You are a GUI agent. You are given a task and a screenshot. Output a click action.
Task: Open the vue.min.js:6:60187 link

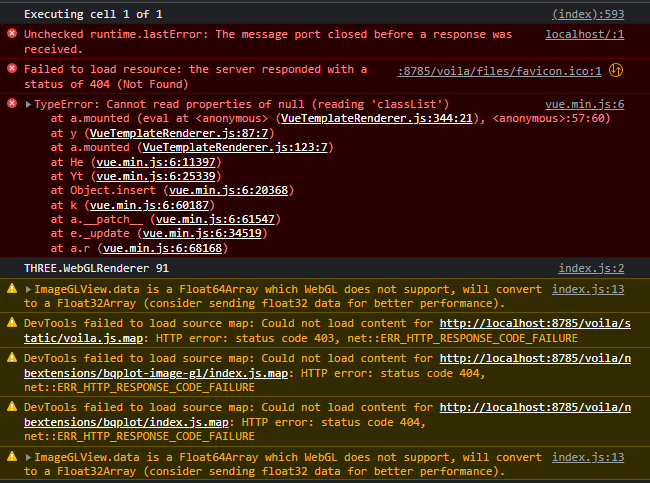149,205
